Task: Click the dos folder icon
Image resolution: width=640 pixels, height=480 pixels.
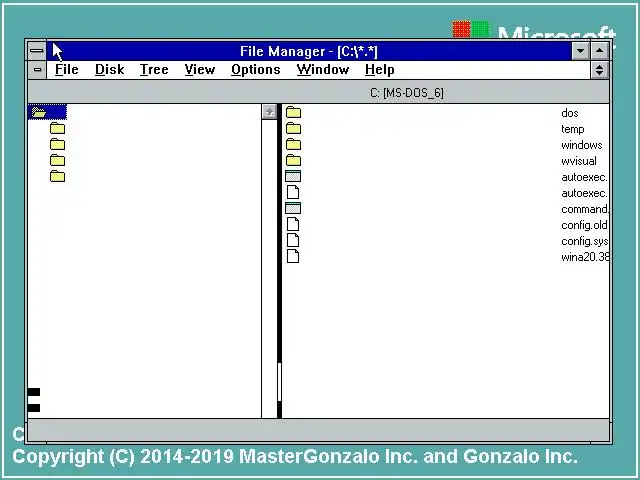Action: pos(293,112)
